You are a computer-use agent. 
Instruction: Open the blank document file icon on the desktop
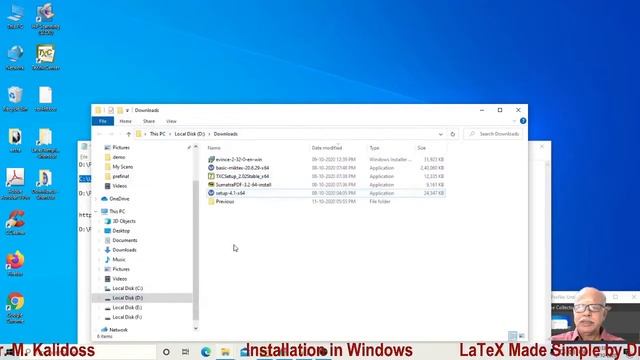pyautogui.click(x=46, y=99)
